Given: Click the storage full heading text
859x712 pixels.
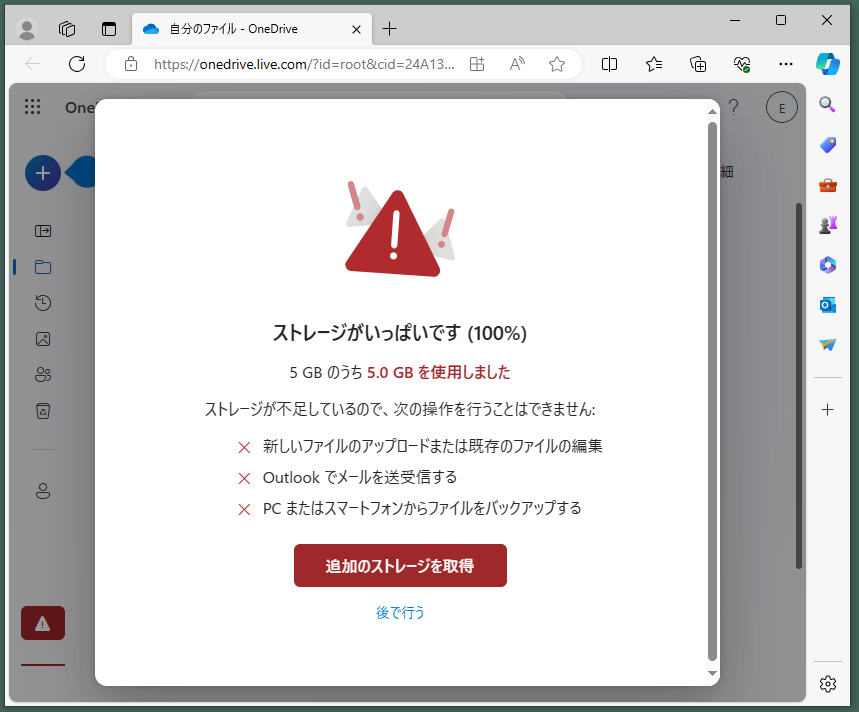Looking at the screenshot, I should click(399, 332).
